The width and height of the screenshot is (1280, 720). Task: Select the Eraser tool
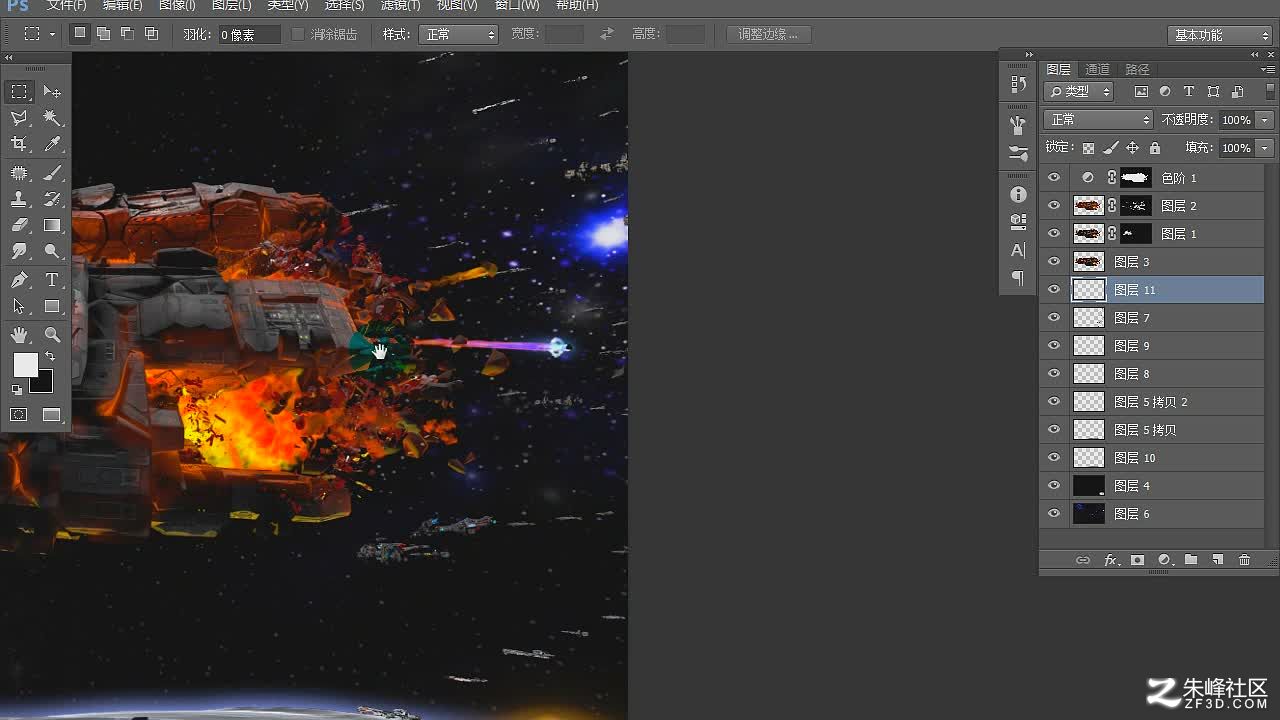coord(19,226)
